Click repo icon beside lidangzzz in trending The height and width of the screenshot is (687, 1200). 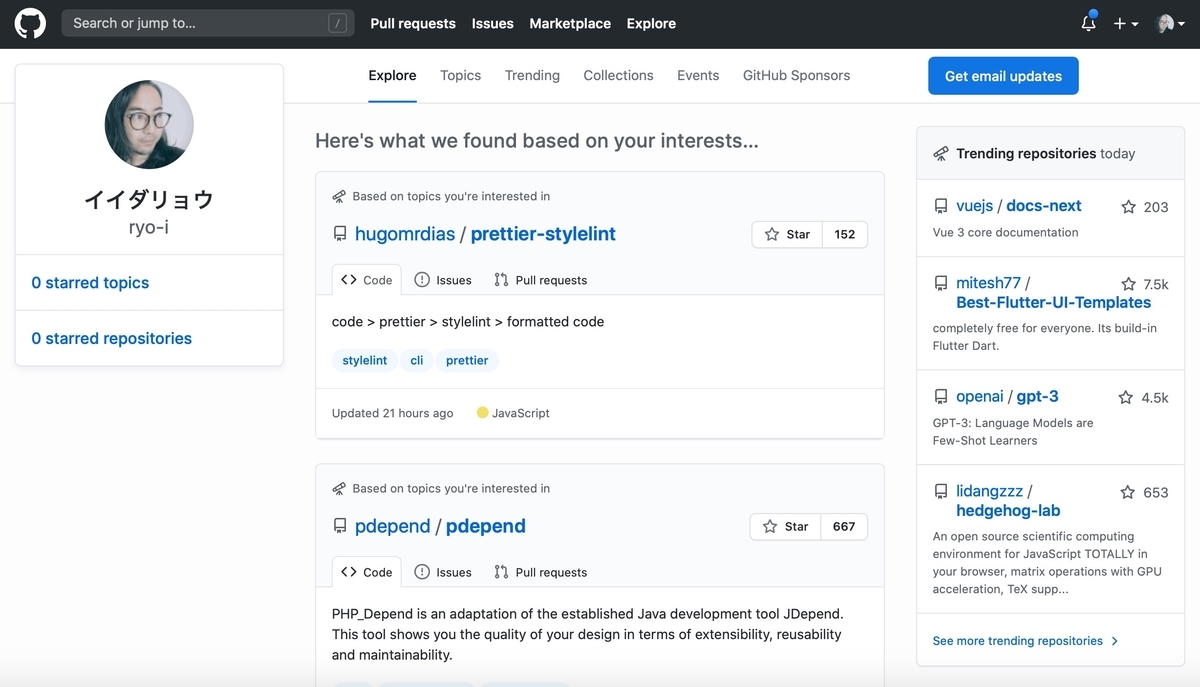click(941, 491)
